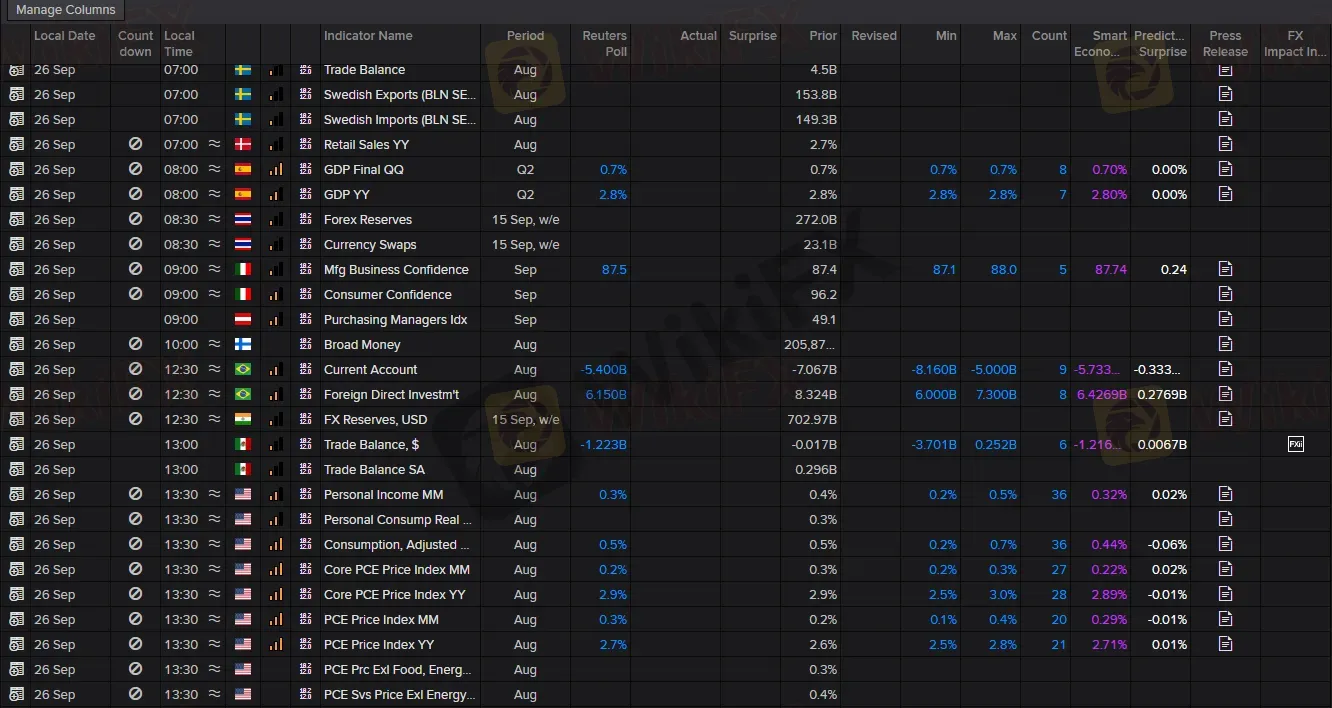The width and height of the screenshot is (1332, 708).
Task: Open press release for Personal Income MM
Action: [x=1225, y=494]
